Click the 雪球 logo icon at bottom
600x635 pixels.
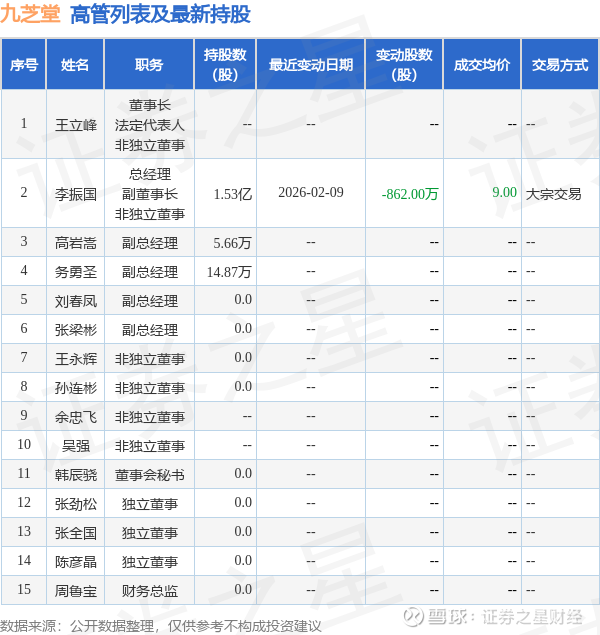tap(413, 617)
